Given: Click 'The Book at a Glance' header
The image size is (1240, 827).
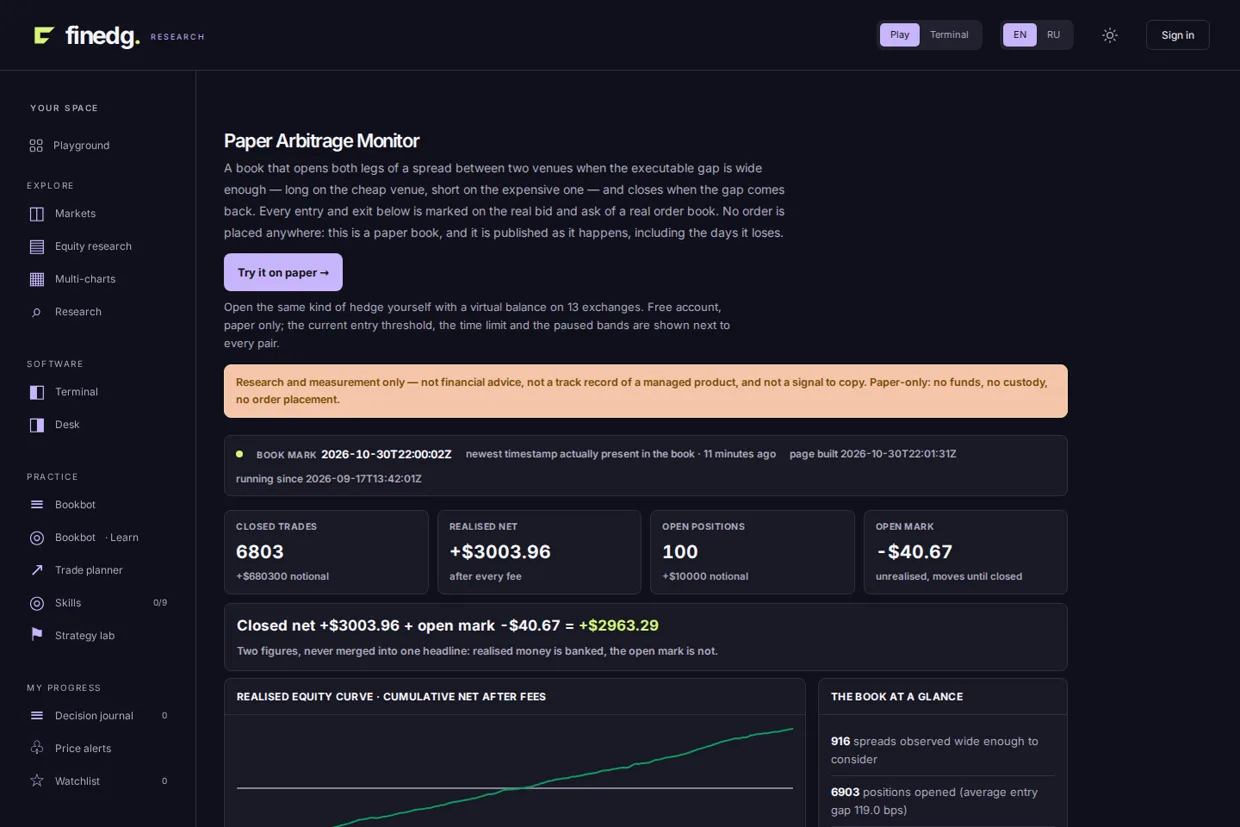Looking at the screenshot, I should pyautogui.click(x=897, y=697).
